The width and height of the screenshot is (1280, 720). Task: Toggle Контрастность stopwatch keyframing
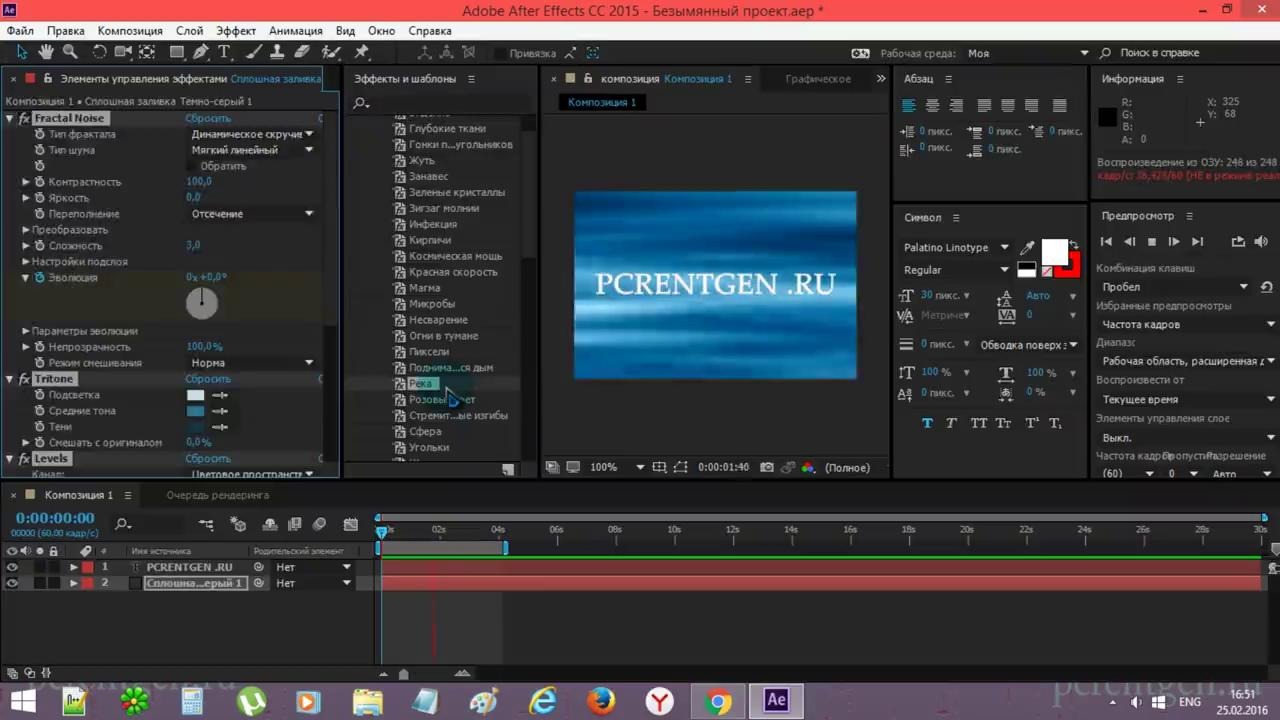pos(40,182)
